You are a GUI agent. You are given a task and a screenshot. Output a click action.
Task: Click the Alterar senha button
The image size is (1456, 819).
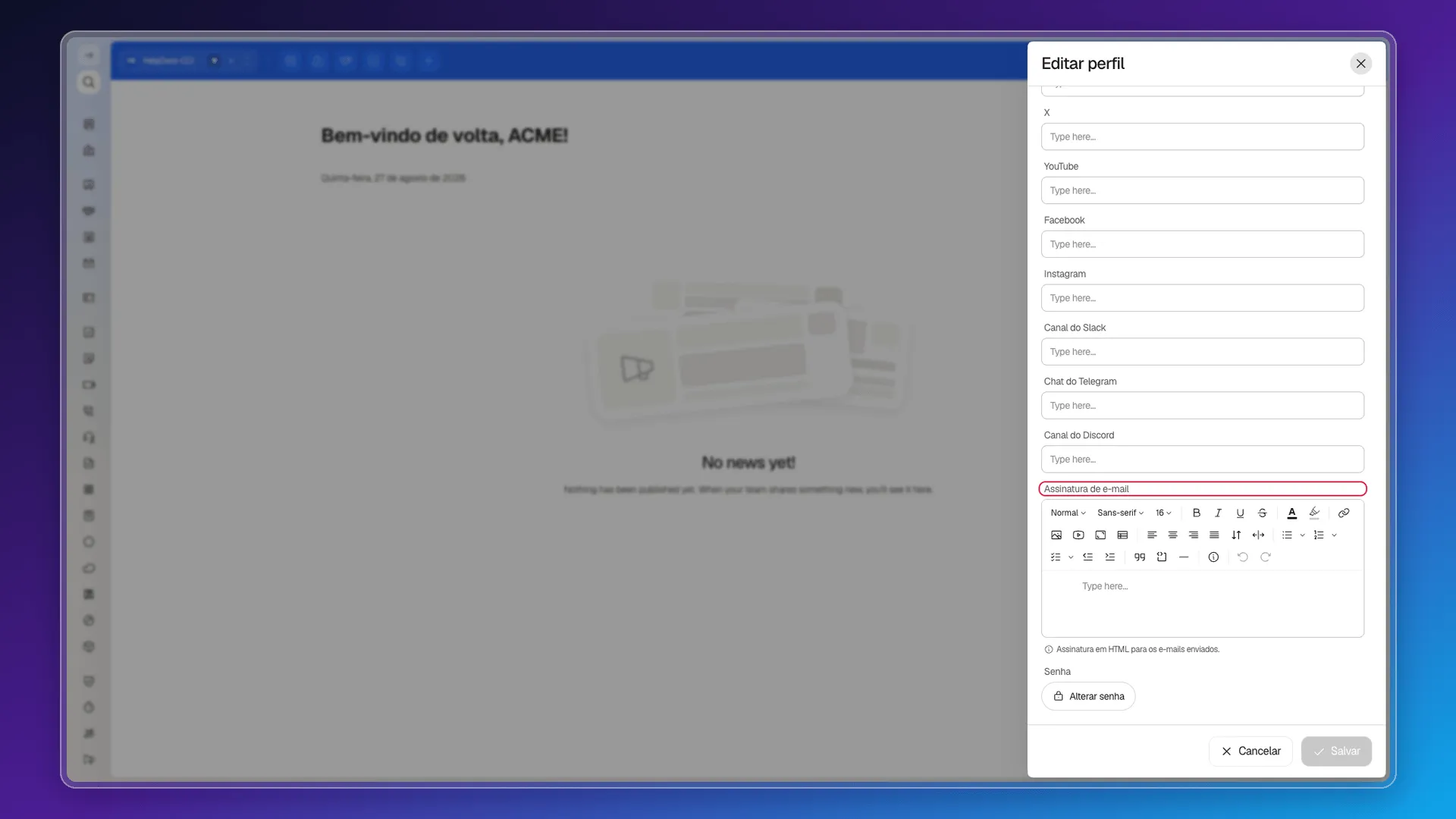click(1088, 696)
